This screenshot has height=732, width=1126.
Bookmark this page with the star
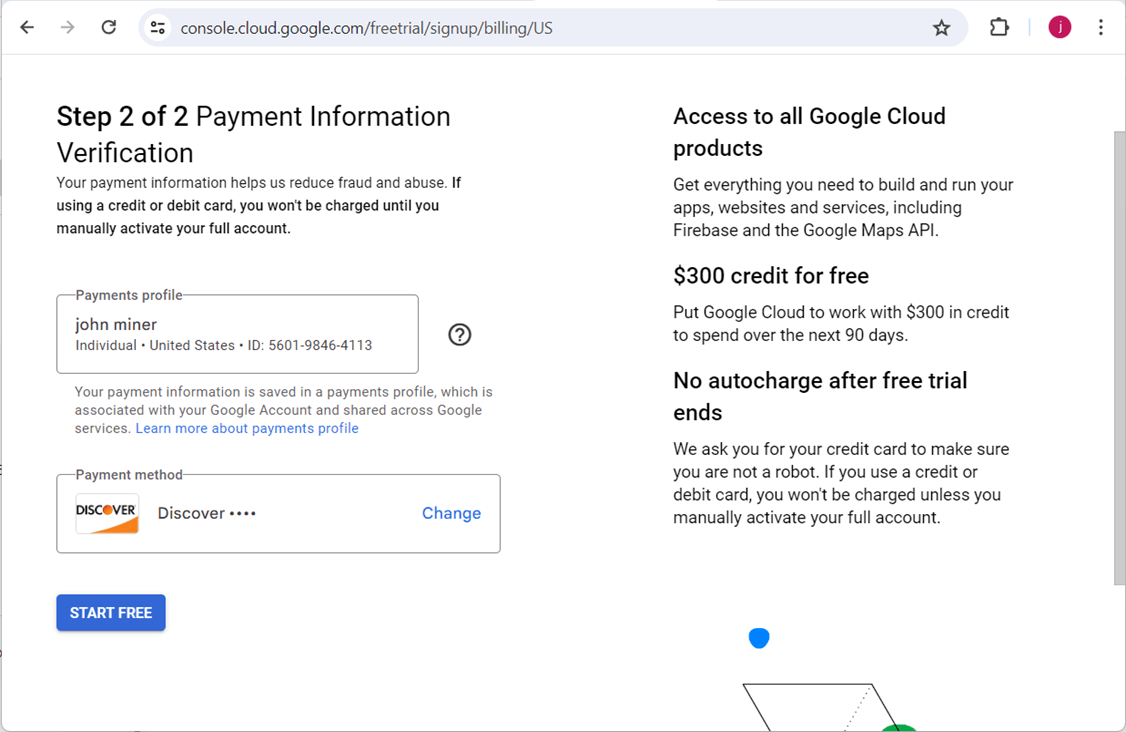click(941, 28)
